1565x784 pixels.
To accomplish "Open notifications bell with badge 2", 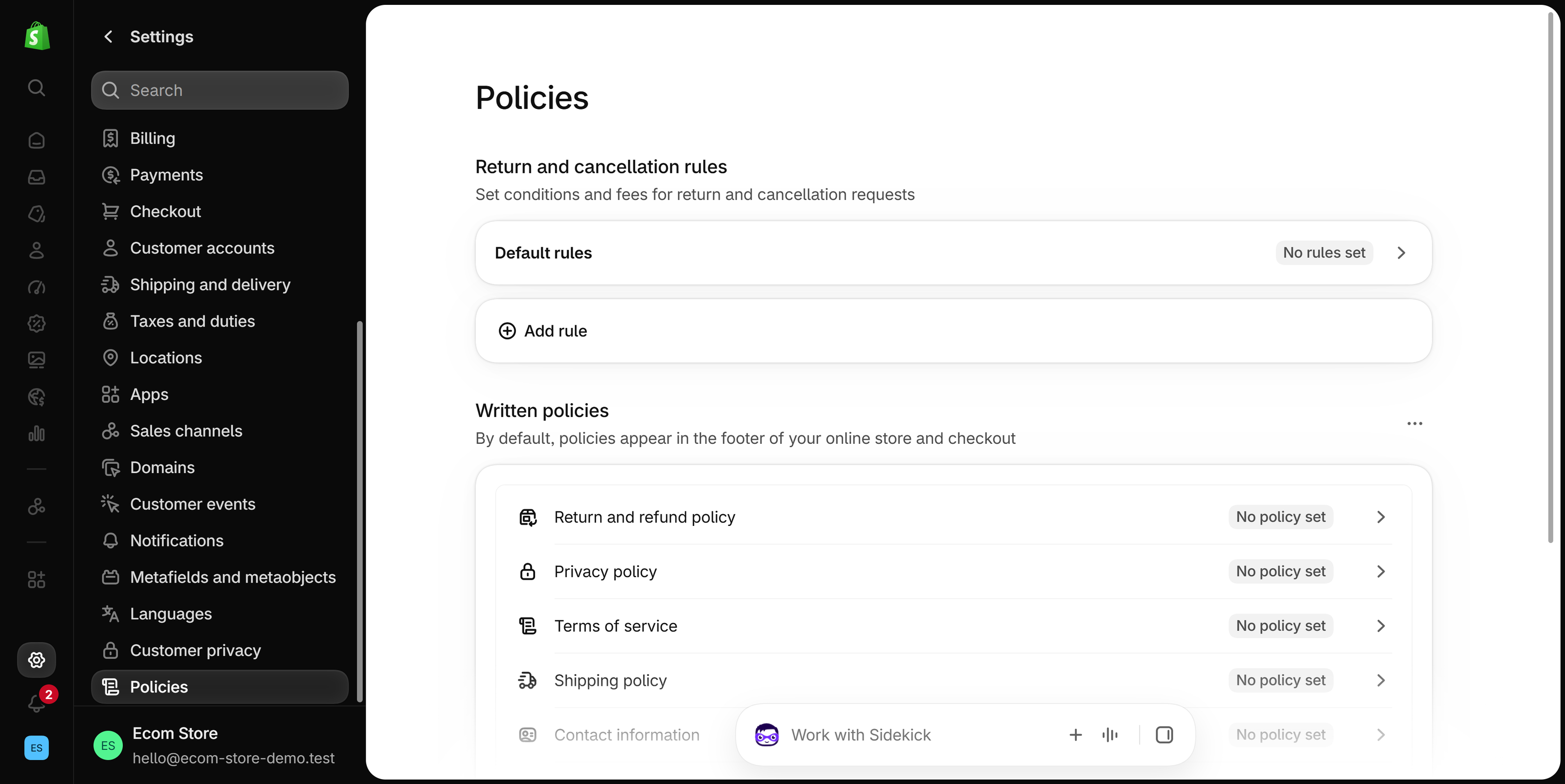I will click(x=38, y=702).
